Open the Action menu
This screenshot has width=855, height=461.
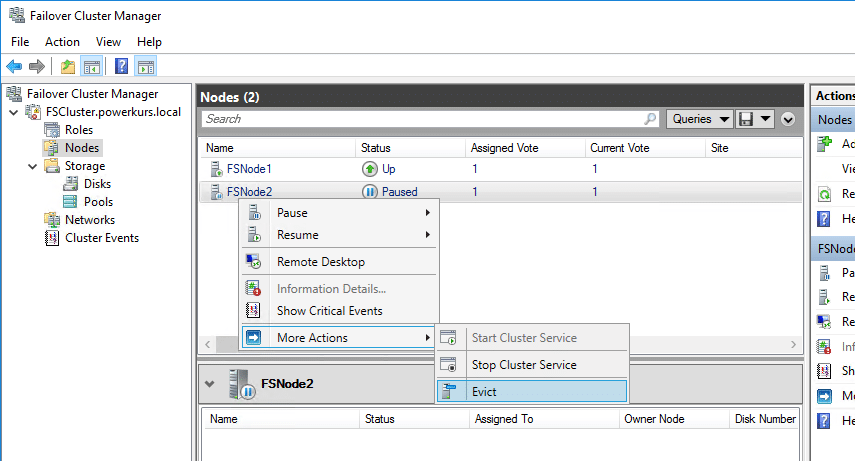point(62,42)
